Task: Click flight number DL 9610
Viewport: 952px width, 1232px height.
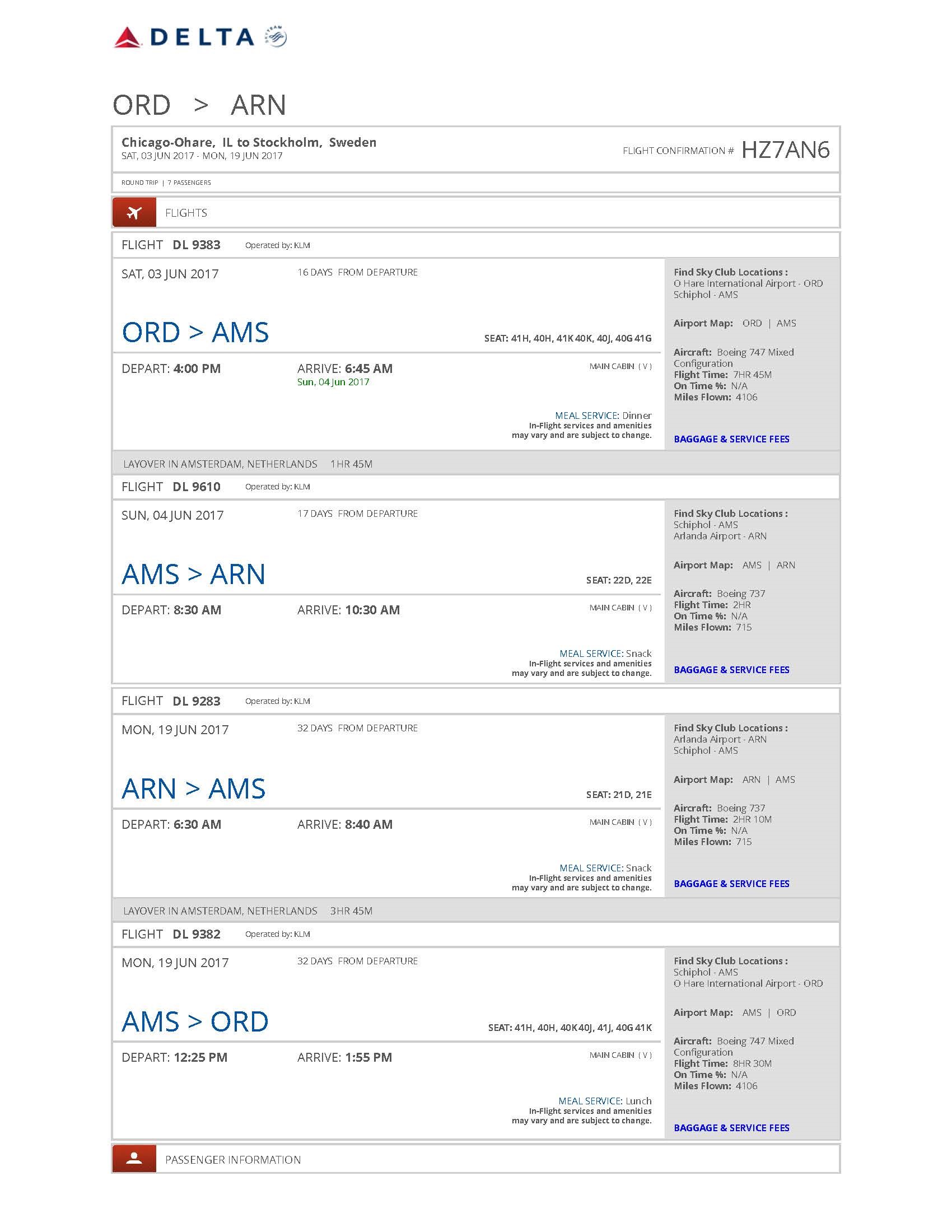Action: click(197, 486)
